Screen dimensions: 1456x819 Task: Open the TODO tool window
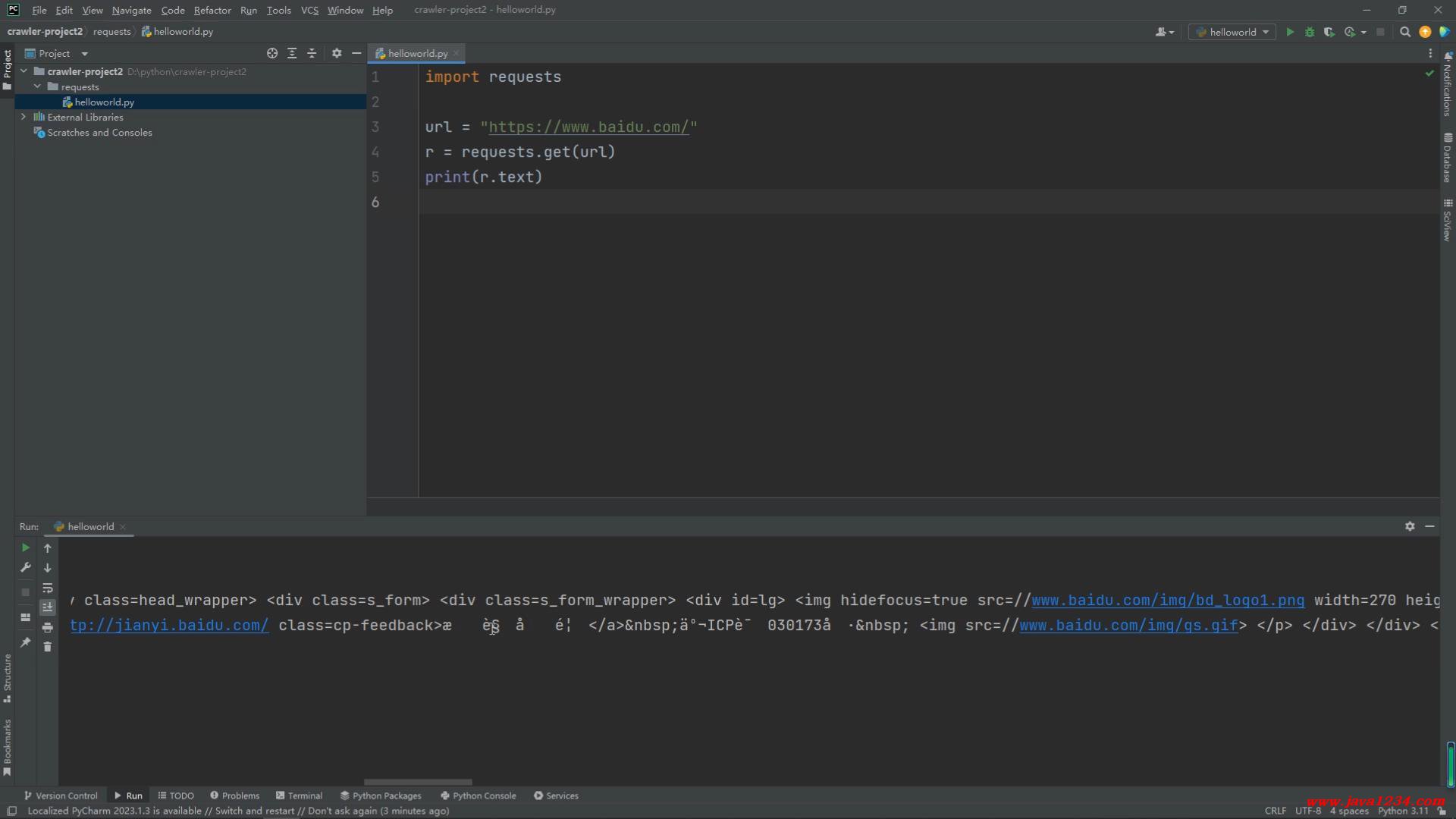[x=176, y=795]
